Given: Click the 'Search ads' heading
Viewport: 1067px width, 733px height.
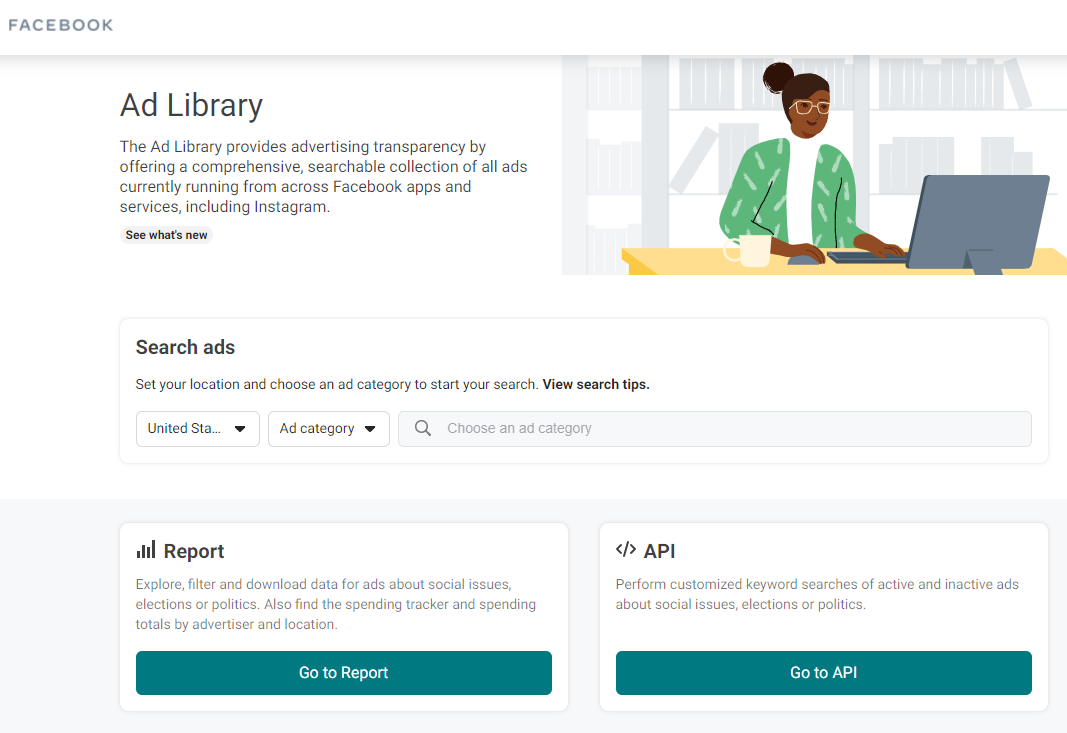Looking at the screenshot, I should (x=185, y=347).
